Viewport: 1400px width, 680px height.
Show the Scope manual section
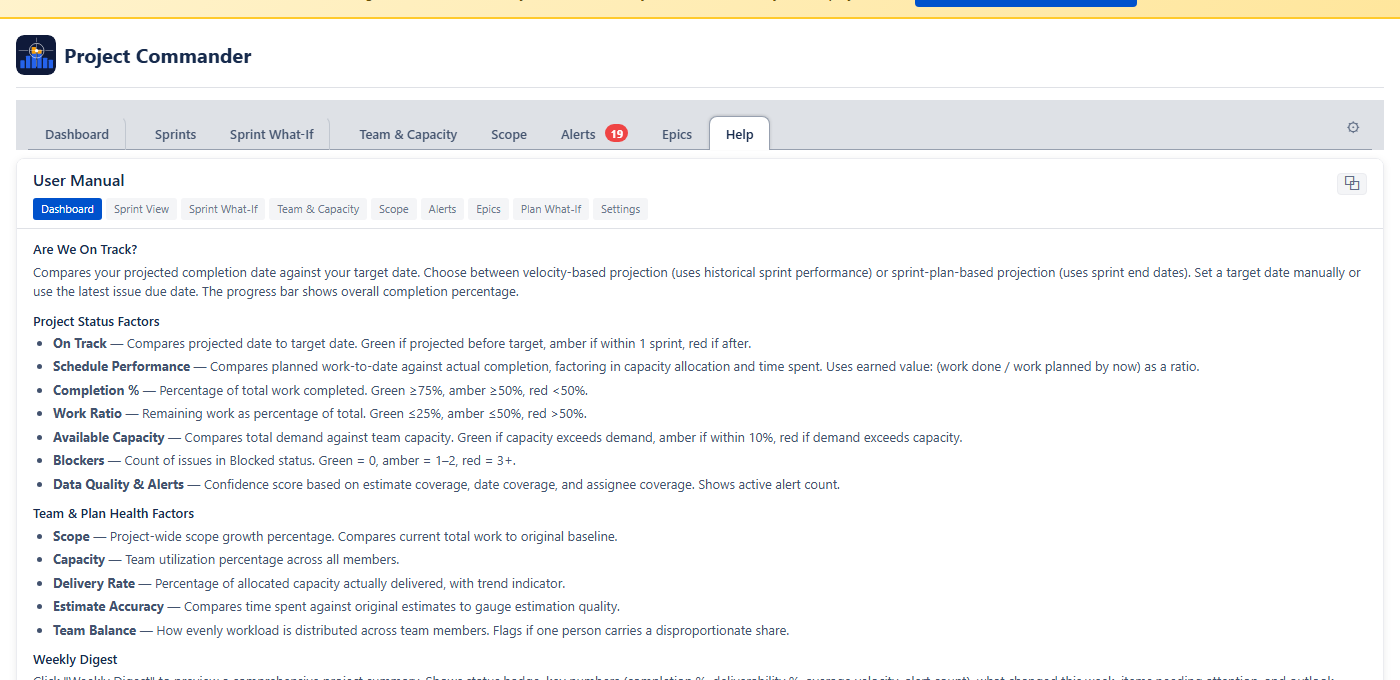click(393, 209)
